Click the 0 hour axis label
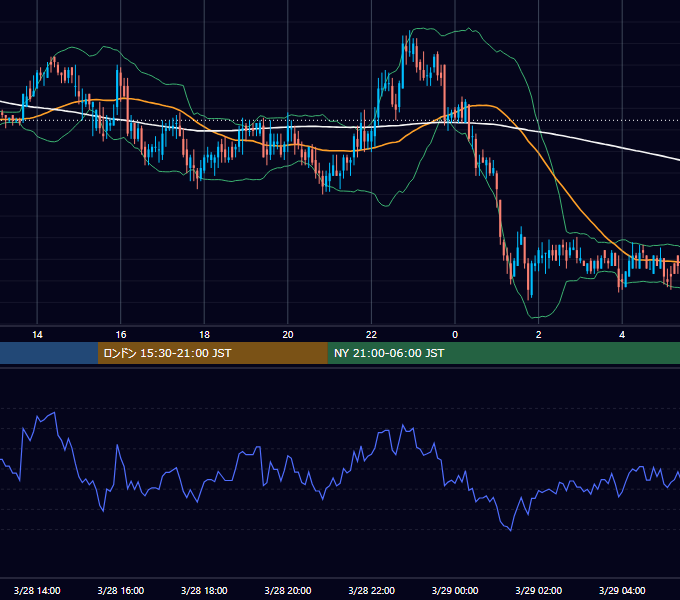 [x=455, y=335]
